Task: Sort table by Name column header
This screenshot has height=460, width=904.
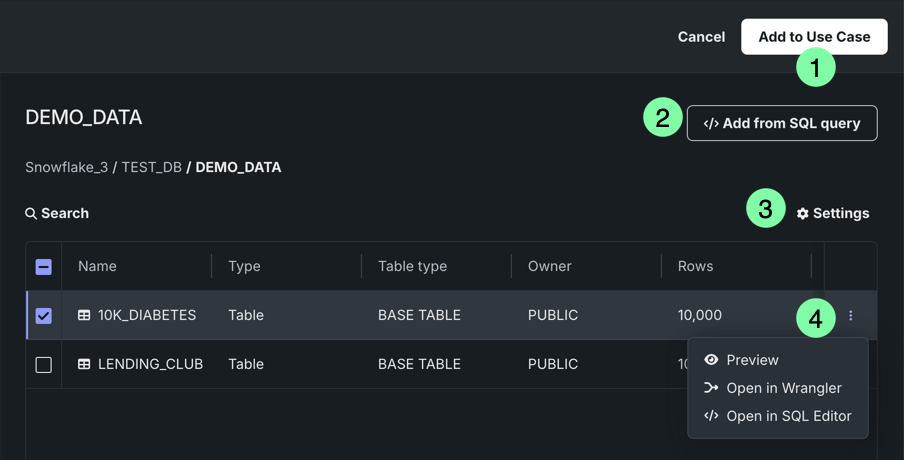Action: coord(98,266)
